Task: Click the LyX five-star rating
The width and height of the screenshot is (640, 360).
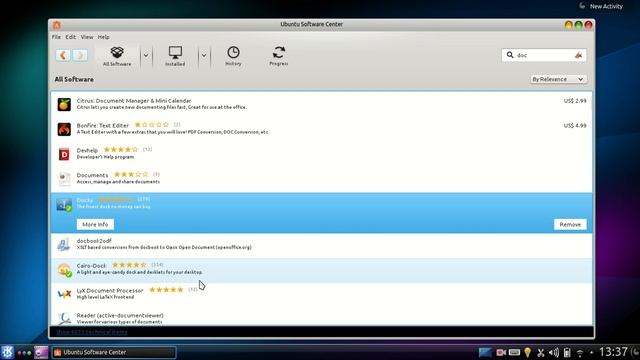Action: pos(166,289)
